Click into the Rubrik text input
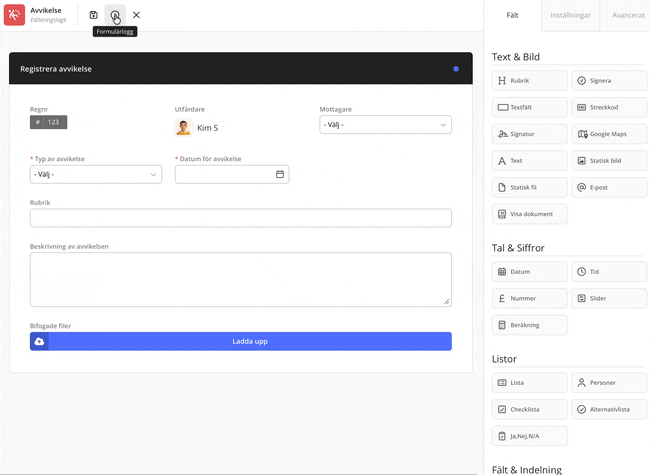Screen dimensions: 650x475 [x=240, y=218]
